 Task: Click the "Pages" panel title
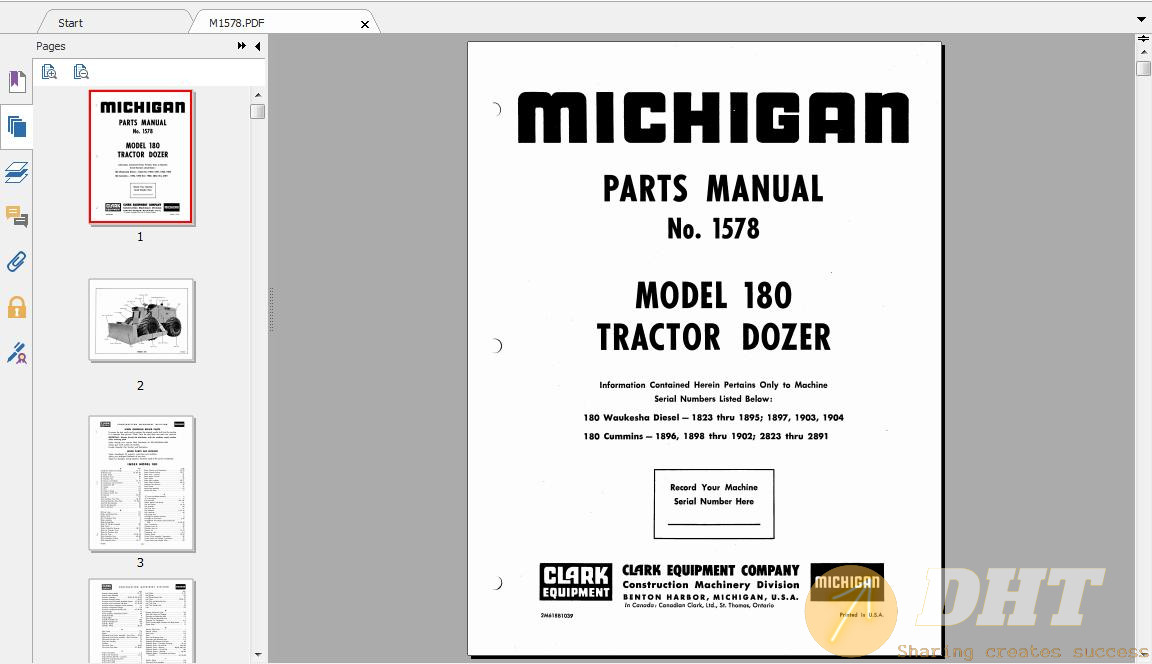pyautogui.click(x=51, y=46)
